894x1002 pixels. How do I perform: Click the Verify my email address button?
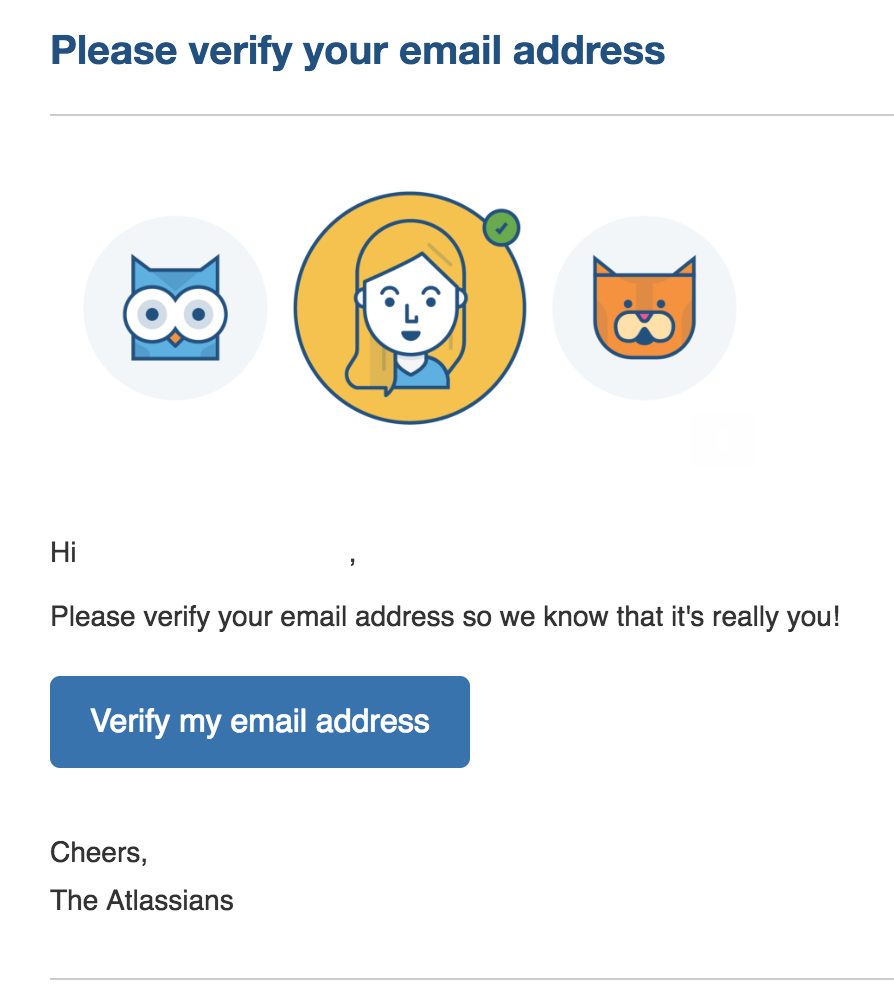pyautogui.click(x=260, y=722)
